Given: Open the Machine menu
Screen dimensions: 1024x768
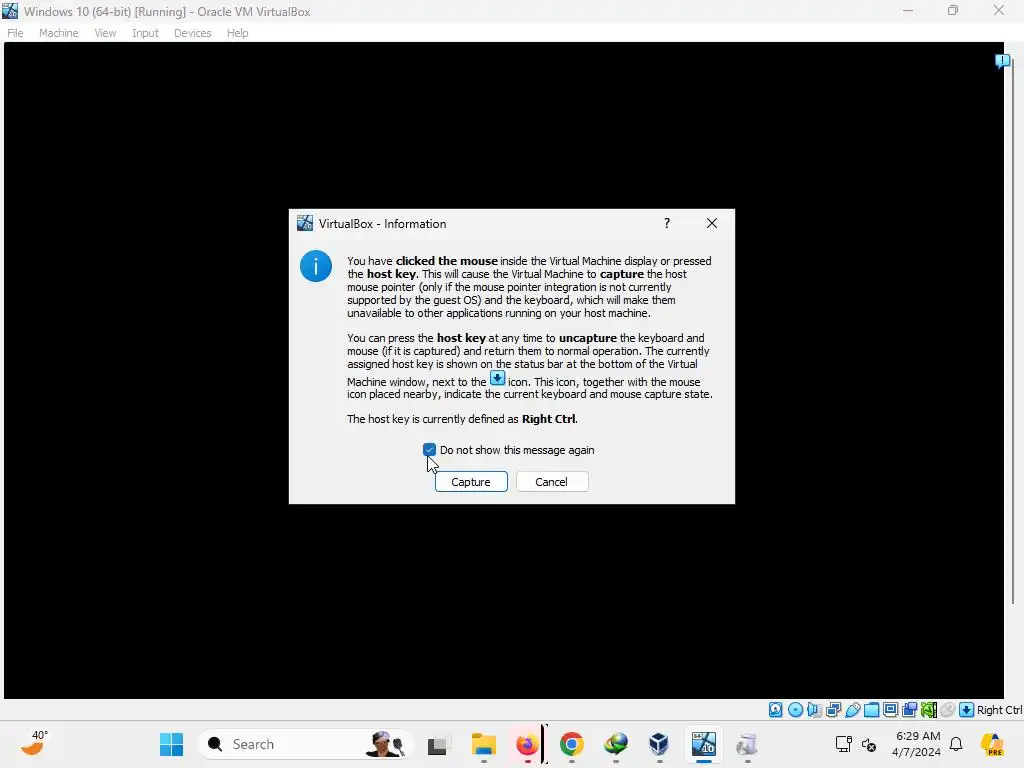Looking at the screenshot, I should click(x=59, y=33).
